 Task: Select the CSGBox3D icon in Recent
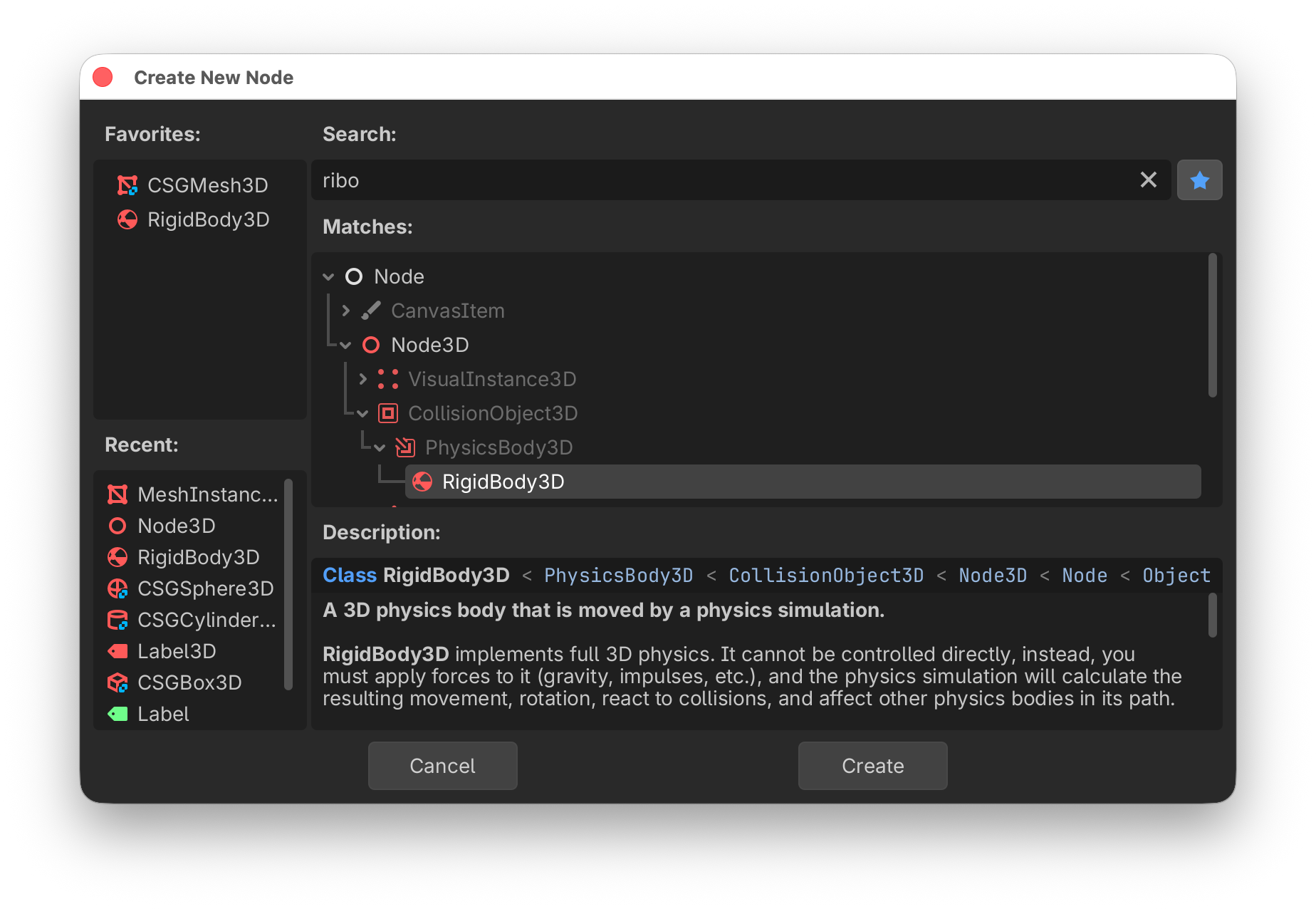point(117,682)
